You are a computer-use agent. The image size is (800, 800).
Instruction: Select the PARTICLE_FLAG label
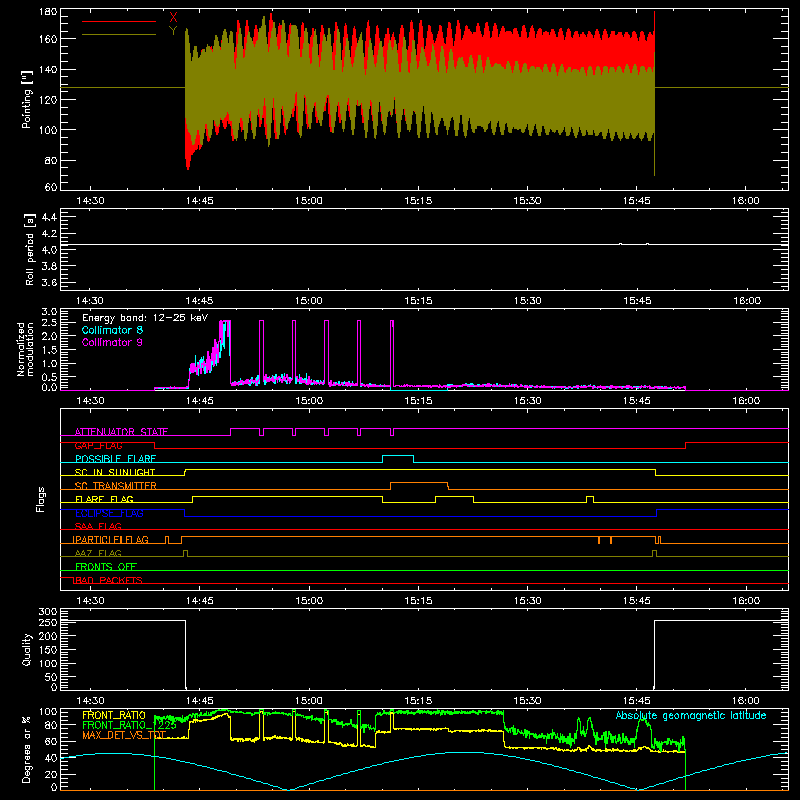pos(110,540)
